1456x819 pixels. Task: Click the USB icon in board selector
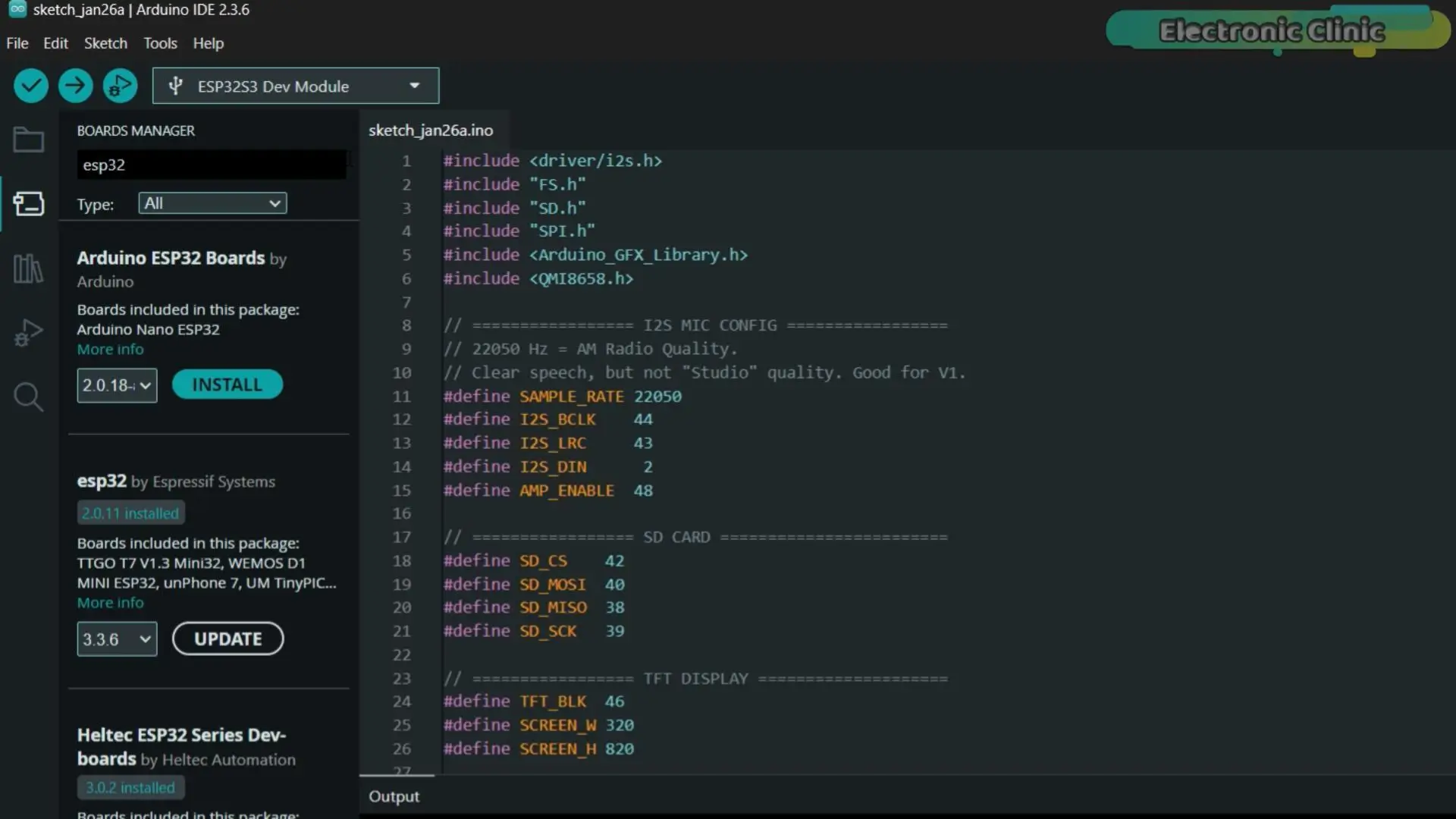tap(175, 86)
